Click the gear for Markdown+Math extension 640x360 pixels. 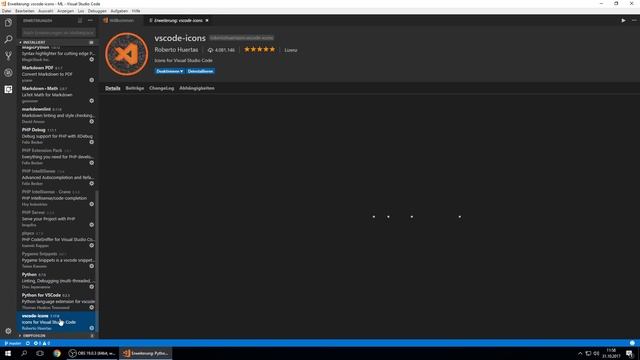(x=92, y=101)
